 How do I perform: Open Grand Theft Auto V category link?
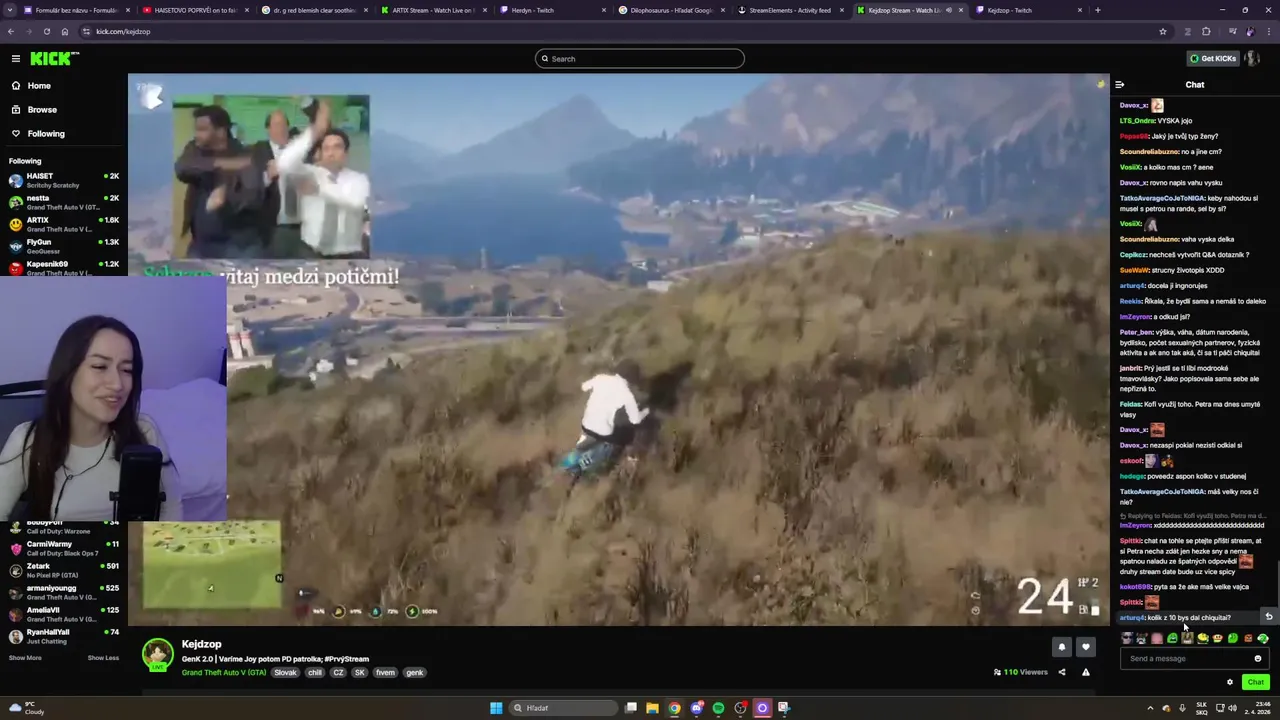[x=224, y=673]
